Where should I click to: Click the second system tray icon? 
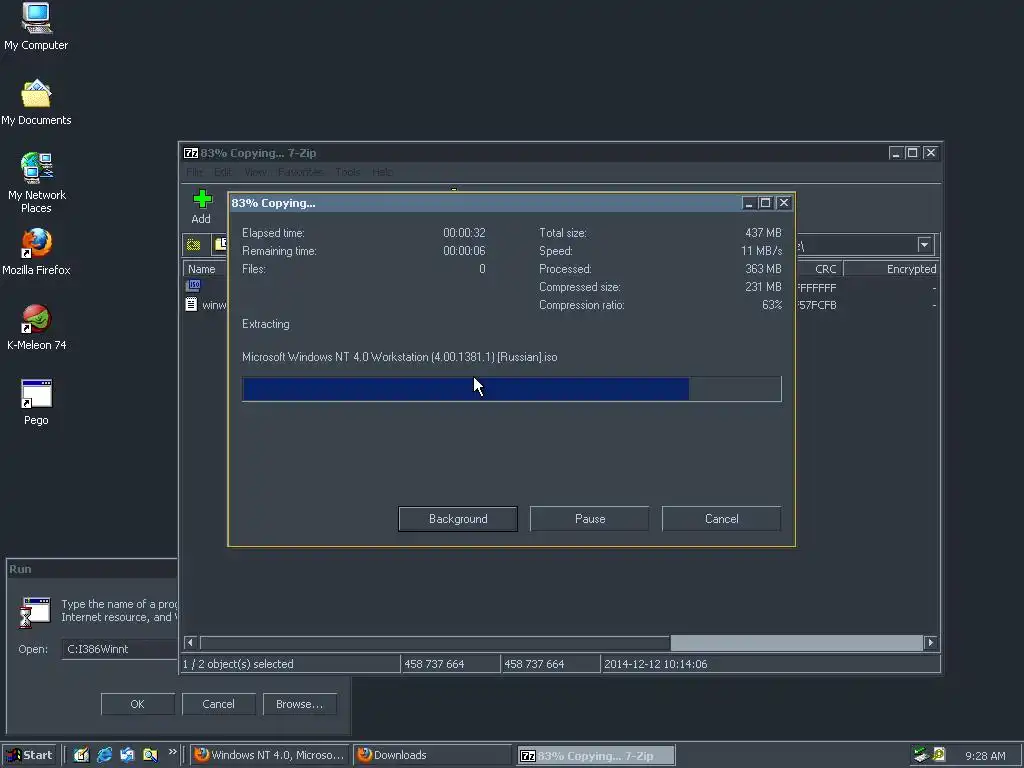(939, 755)
